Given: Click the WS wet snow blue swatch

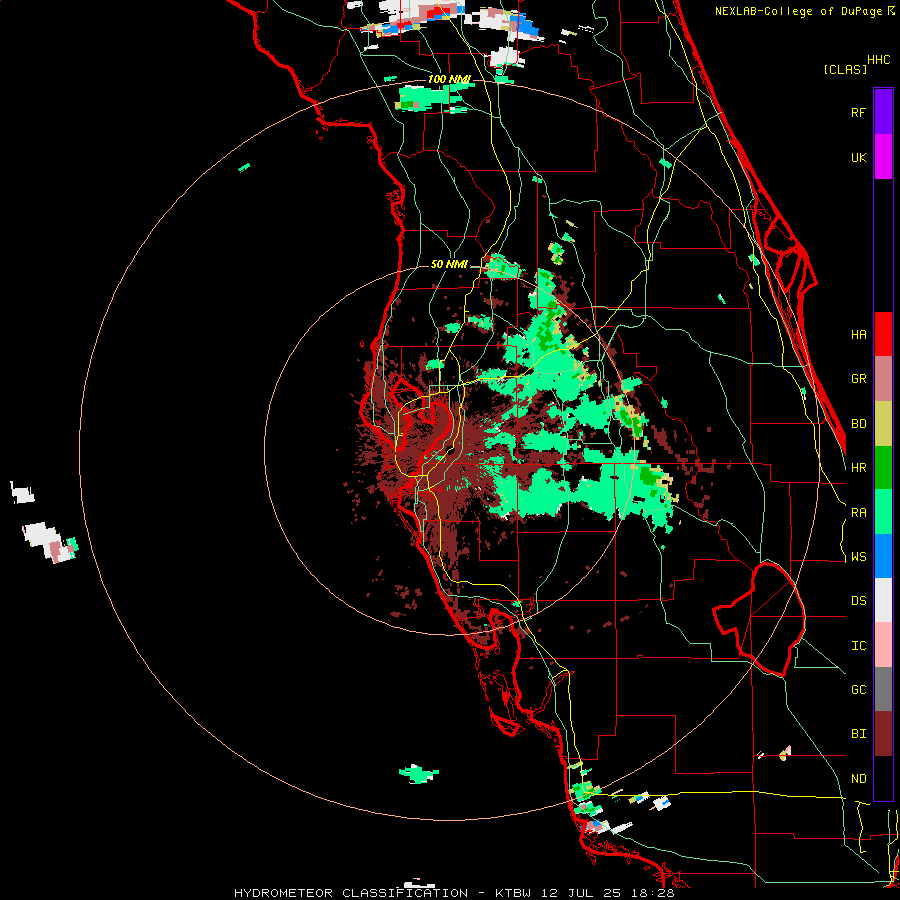Looking at the screenshot, I should 883,556.
